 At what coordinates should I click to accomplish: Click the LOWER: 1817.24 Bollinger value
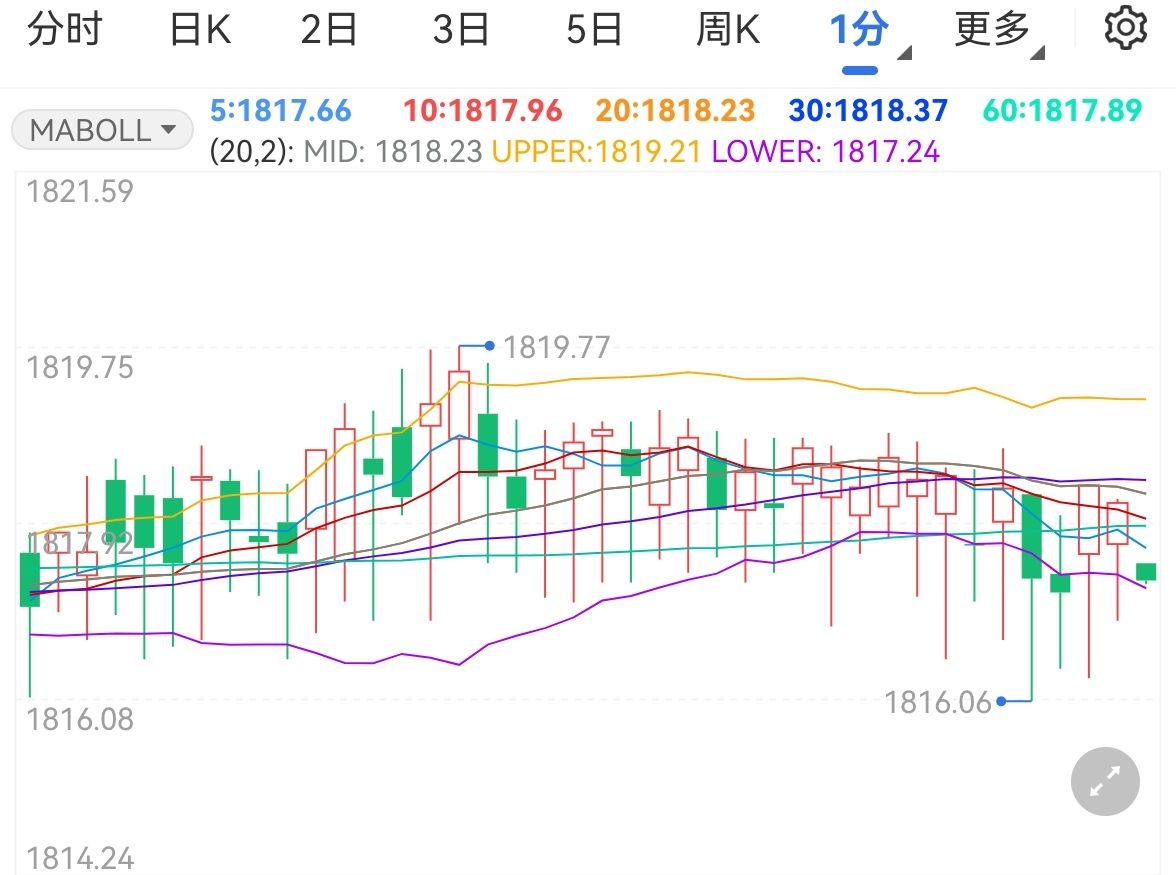pos(826,152)
